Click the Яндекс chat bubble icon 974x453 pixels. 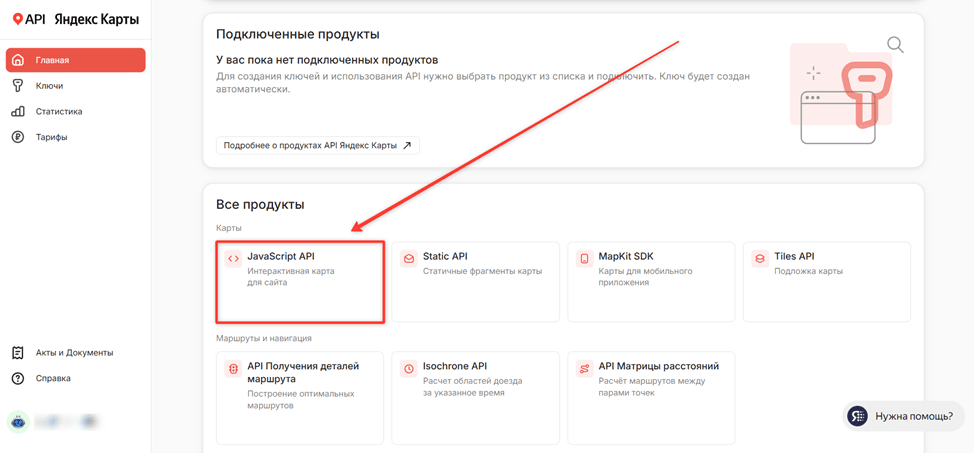coord(858,416)
